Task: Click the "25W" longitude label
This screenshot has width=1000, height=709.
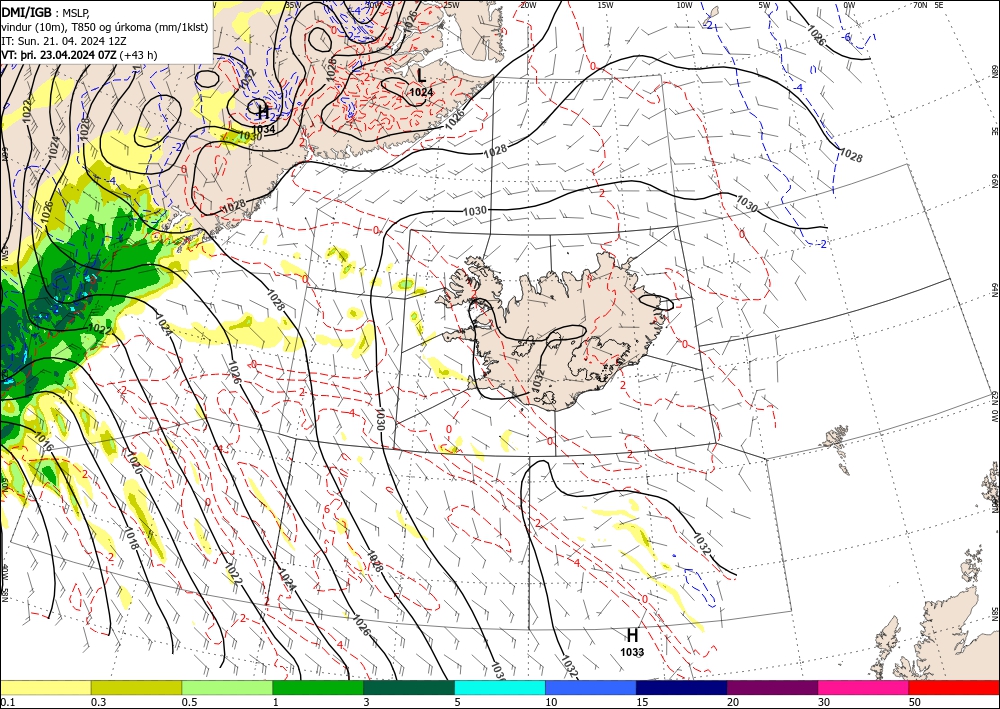Action: 451,5
